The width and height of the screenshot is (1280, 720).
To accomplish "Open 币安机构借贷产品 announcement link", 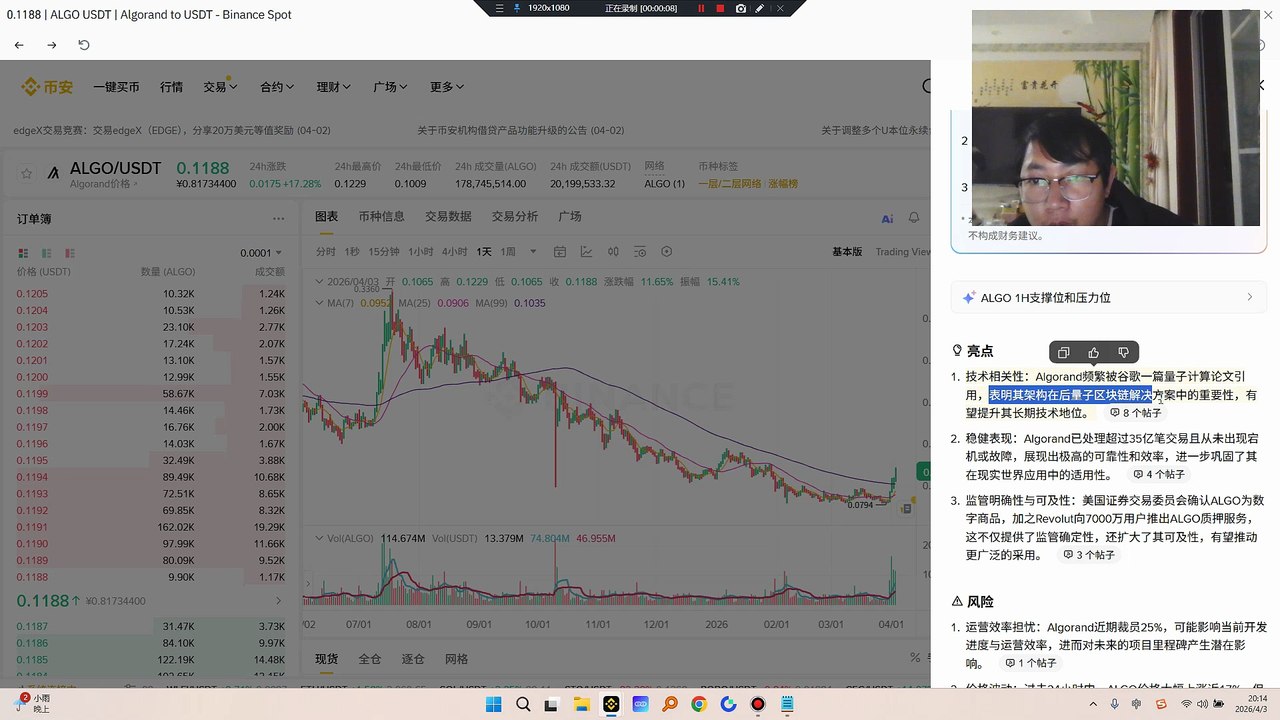I will click(520, 130).
